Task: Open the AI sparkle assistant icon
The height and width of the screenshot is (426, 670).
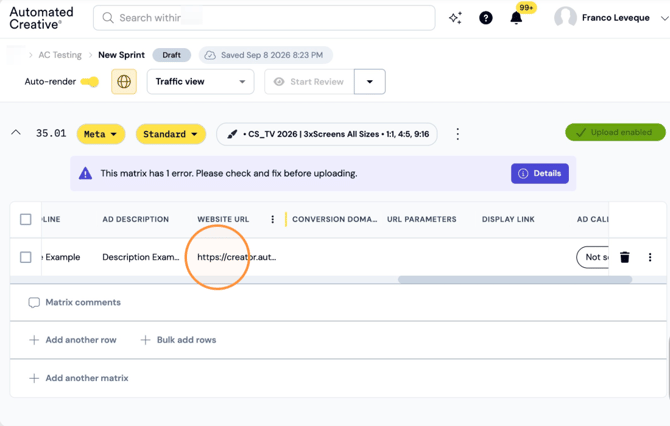Action: tap(455, 18)
